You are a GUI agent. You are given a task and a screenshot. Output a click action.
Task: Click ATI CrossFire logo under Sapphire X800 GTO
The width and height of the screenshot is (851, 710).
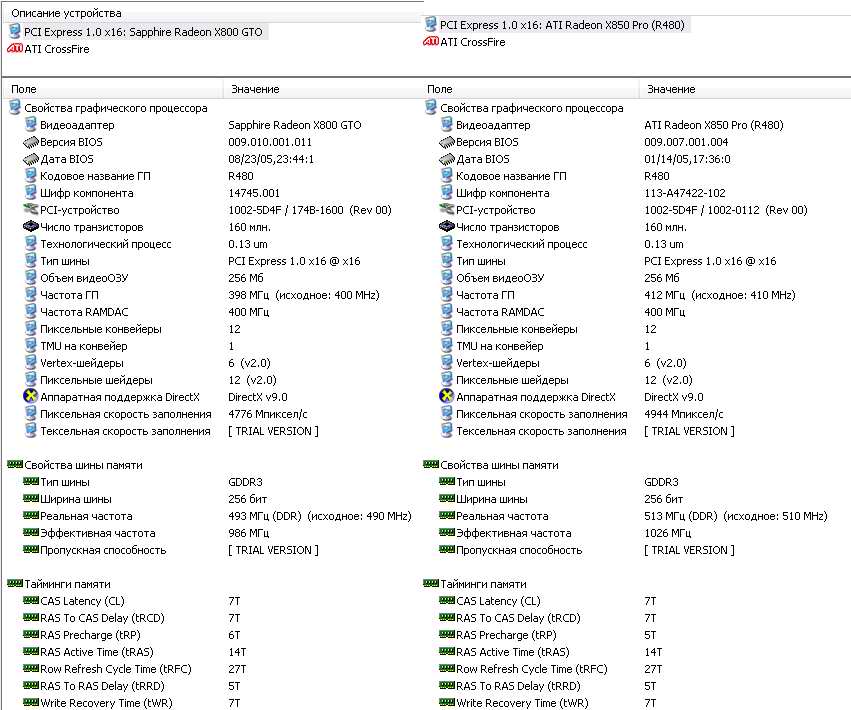[x=15, y=49]
